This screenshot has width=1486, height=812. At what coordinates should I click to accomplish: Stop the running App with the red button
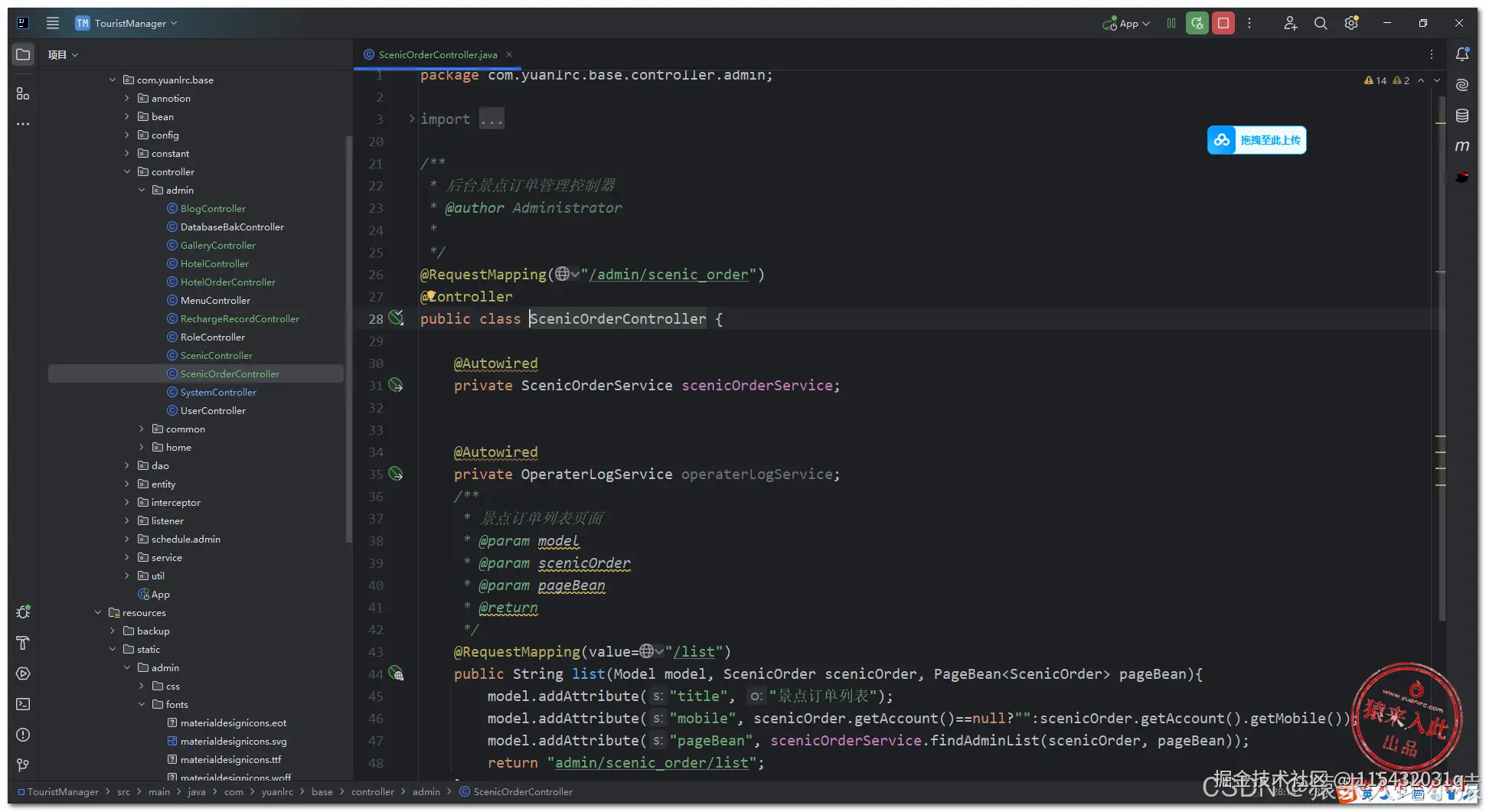pyautogui.click(x=1223, y=23)
